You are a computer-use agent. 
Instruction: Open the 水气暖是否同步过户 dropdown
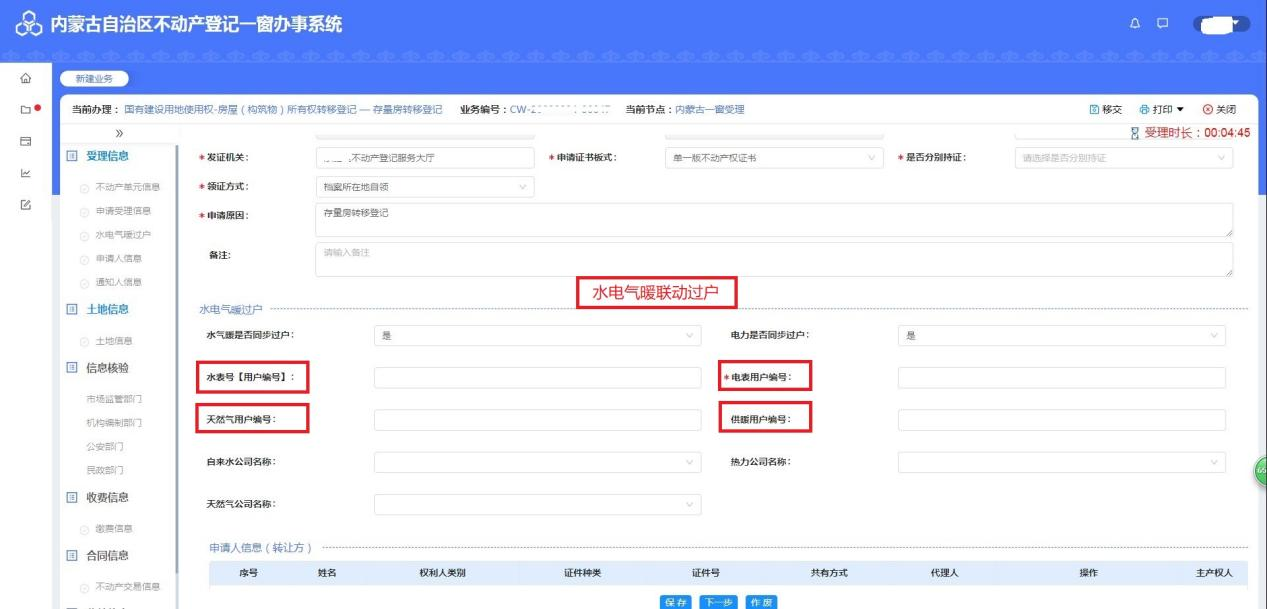click(x=537, y=336)
